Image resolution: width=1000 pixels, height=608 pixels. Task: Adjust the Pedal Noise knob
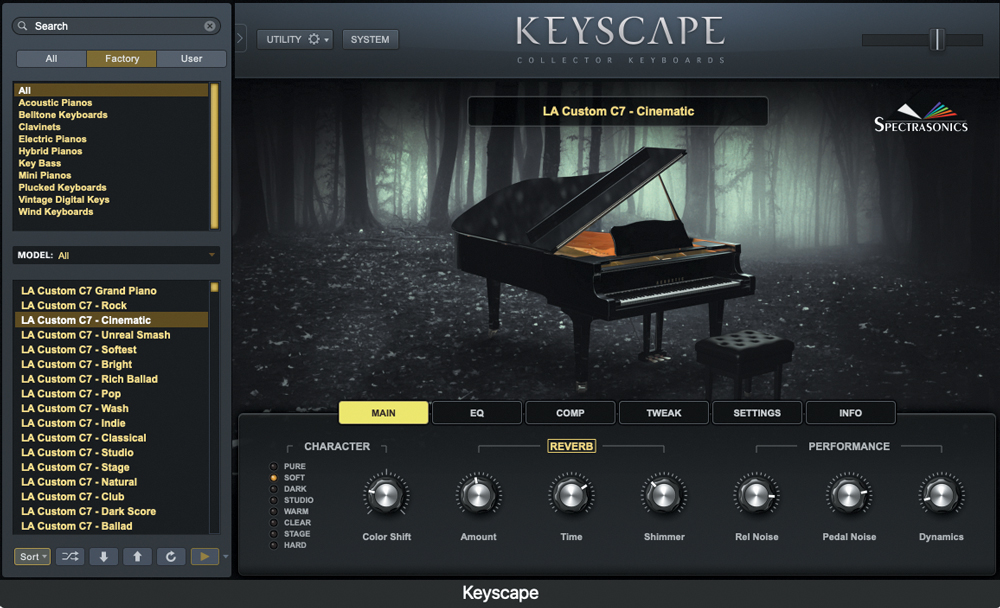click(849, 494)
